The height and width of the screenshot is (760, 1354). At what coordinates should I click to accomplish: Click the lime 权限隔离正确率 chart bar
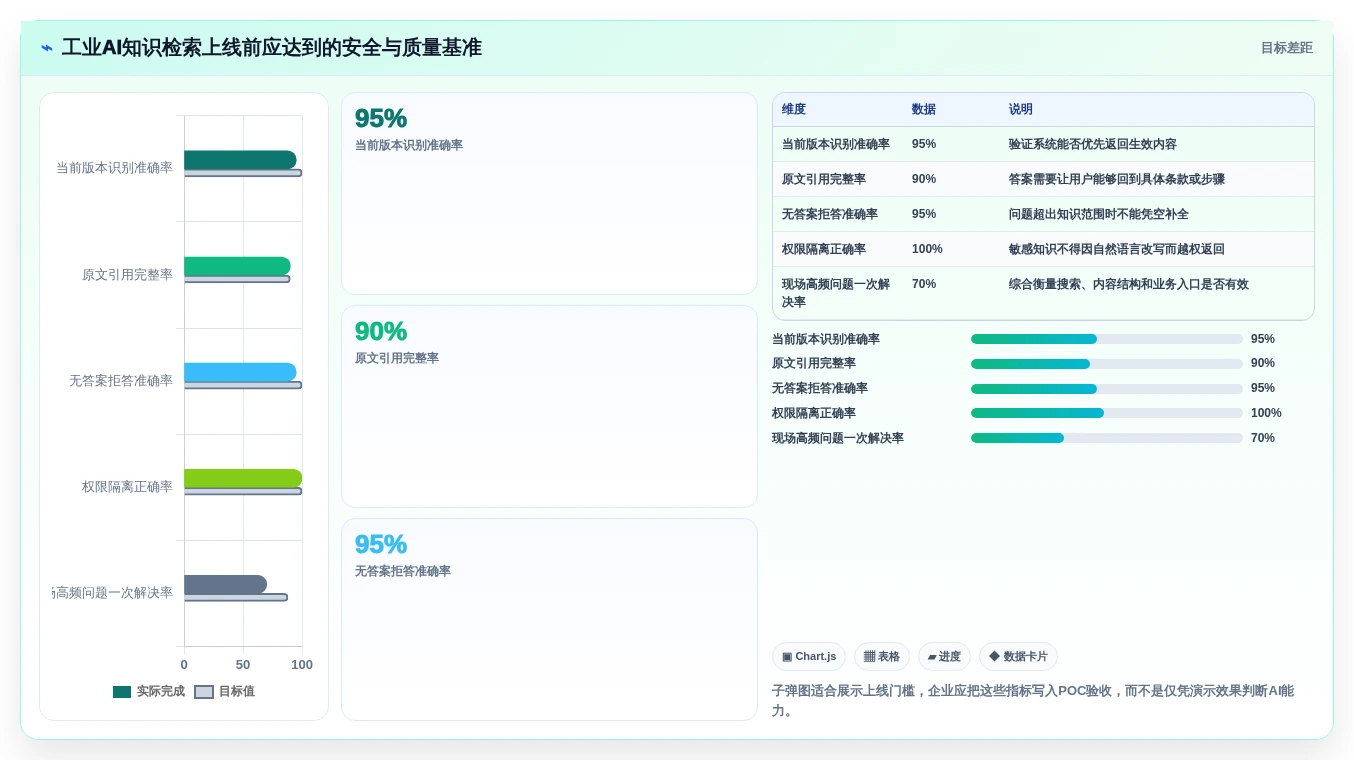click(243, 478)
